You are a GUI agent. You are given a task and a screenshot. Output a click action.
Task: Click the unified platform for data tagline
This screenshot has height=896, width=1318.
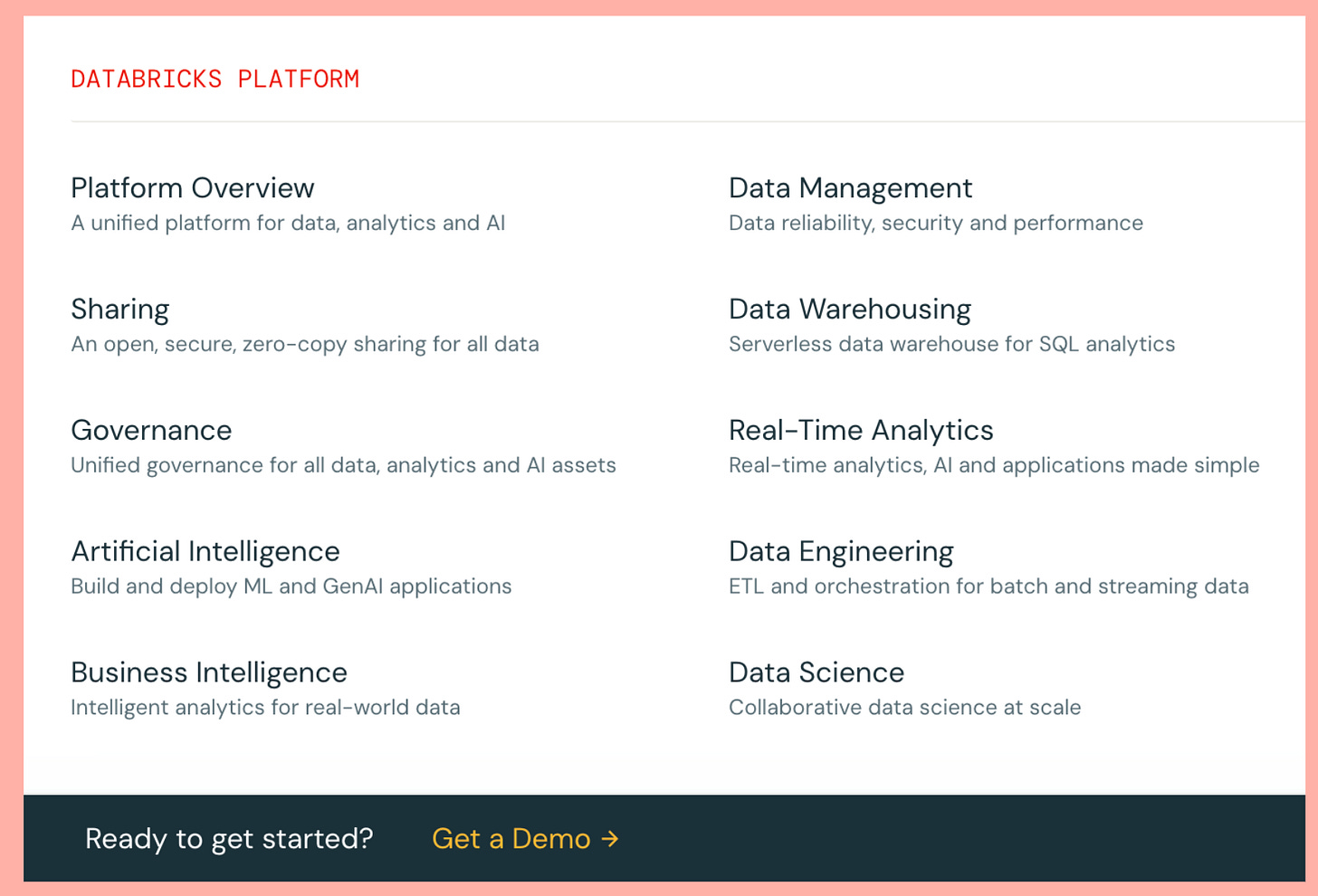pyautogui.click(x=288, y=223)
